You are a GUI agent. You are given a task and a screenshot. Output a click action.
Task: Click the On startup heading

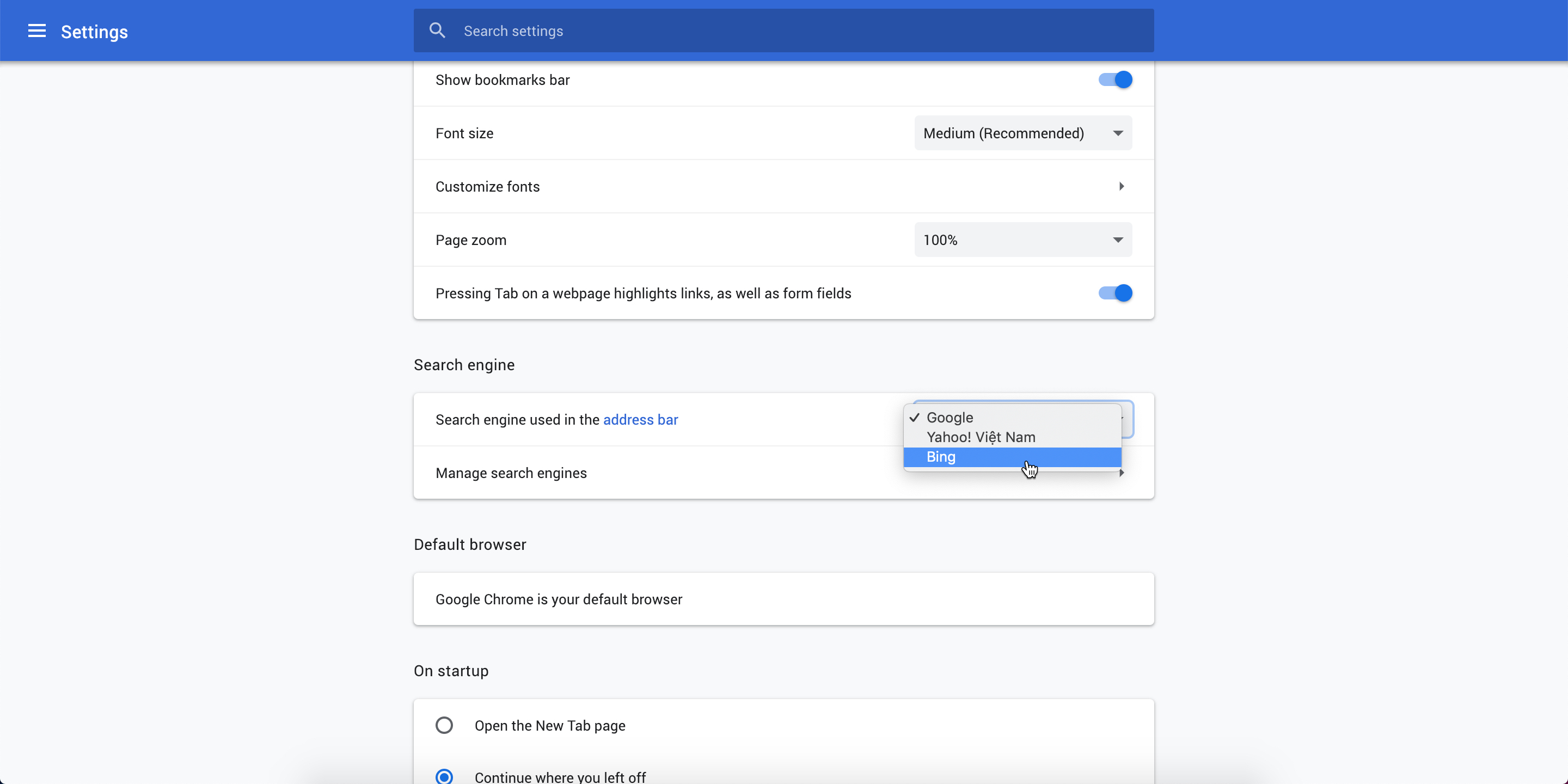451,671
